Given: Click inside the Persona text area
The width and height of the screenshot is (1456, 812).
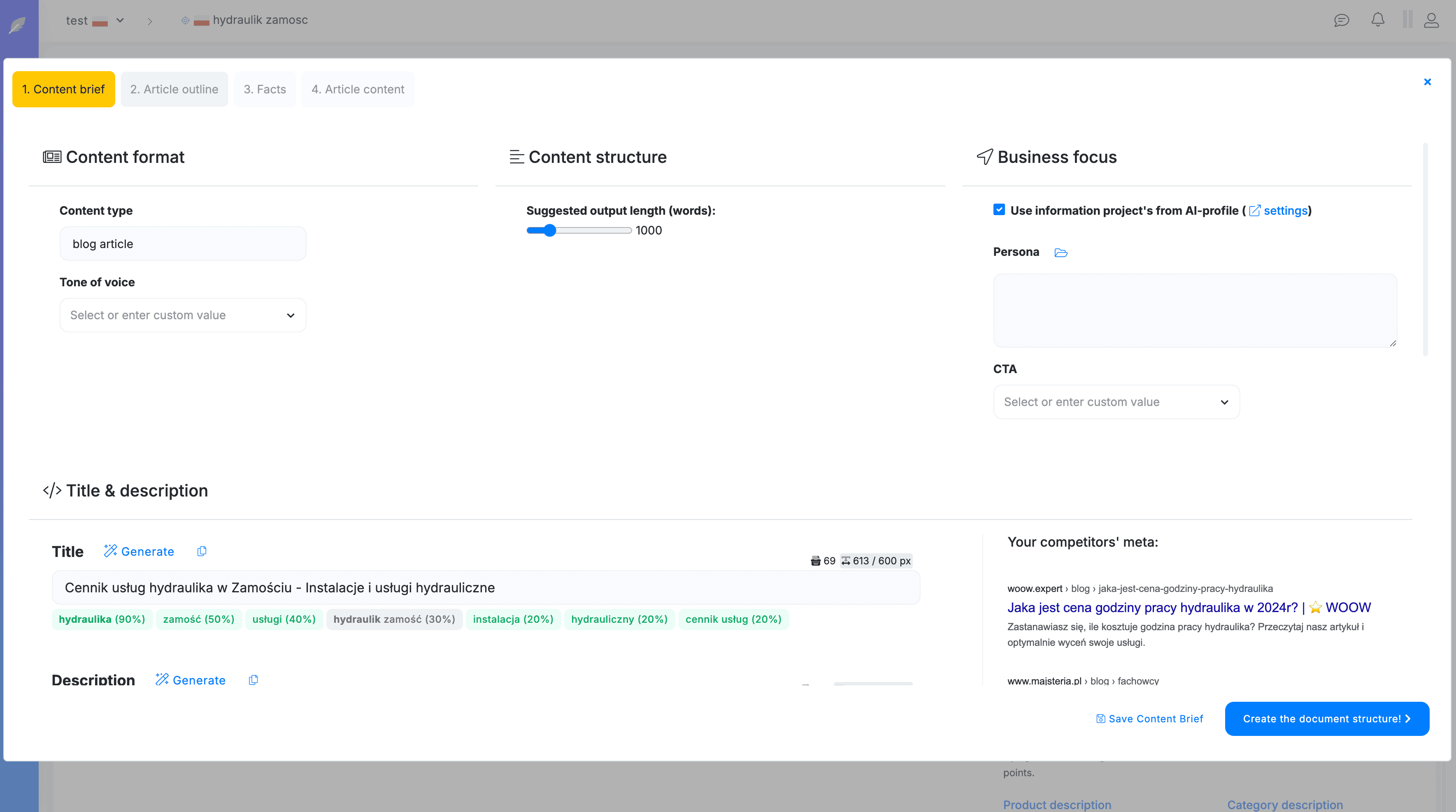Looking at the screenshot, I should coord(1195,310).
